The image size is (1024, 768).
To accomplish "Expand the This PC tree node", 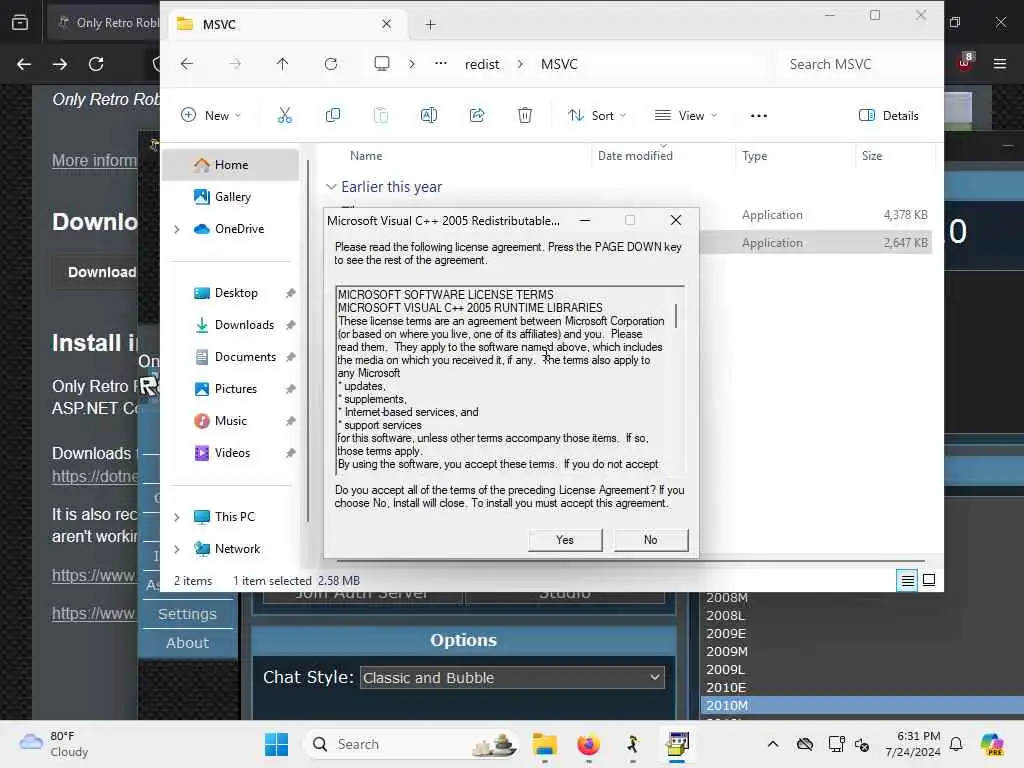I will click(x=176, y=517).
